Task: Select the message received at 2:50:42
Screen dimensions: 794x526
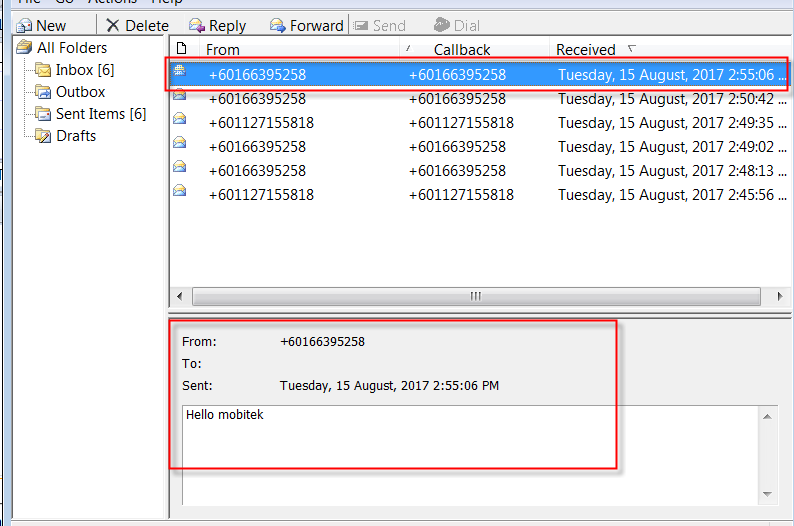Action: point(480,99)
